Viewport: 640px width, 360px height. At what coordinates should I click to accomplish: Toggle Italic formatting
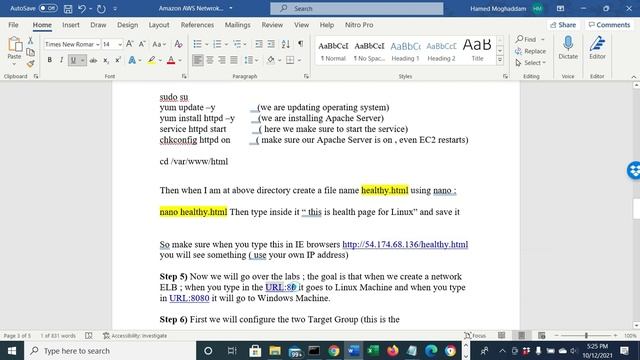coord(61,60)
